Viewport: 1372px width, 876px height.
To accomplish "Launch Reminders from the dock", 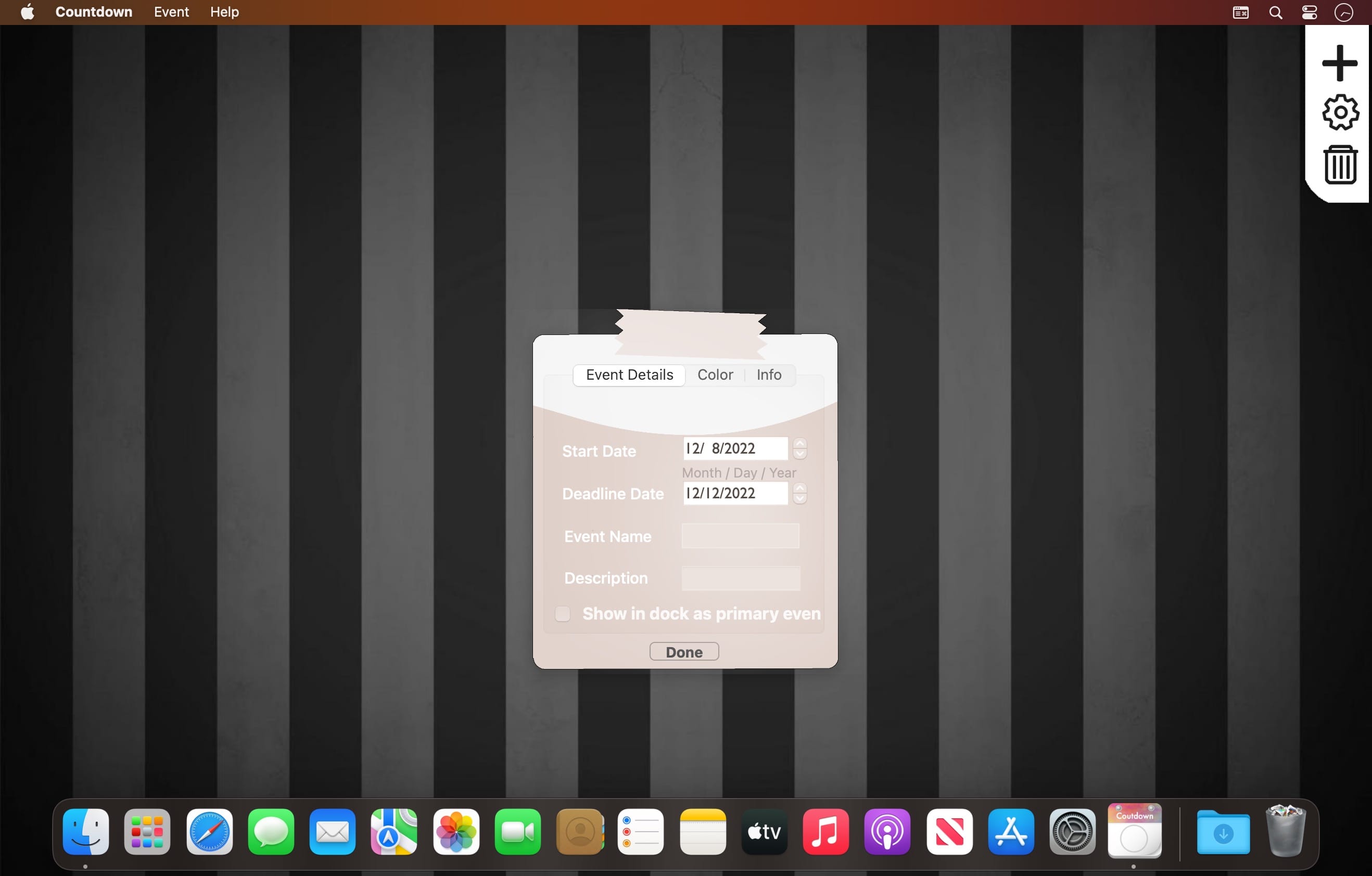I will pos(640,832).
